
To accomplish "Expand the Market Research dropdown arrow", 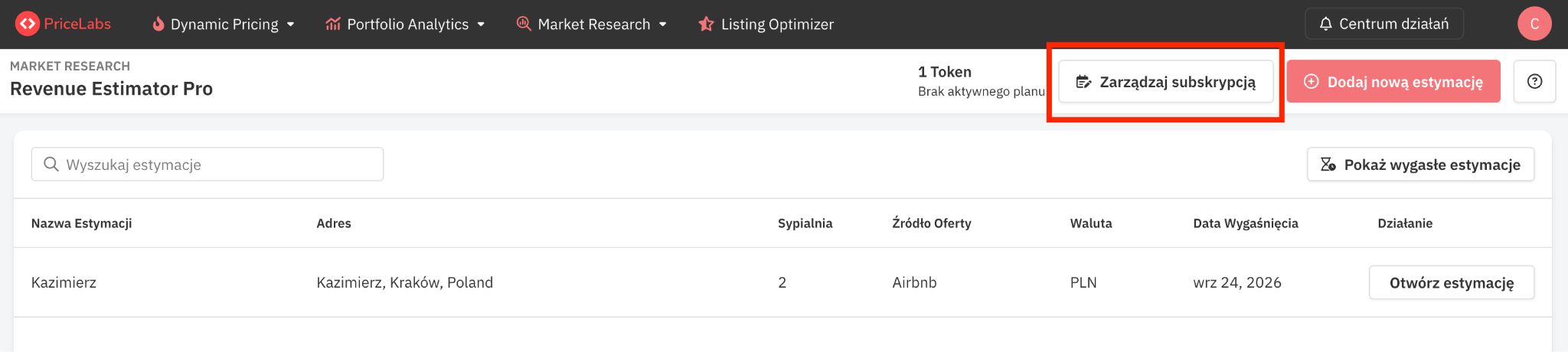I will pos(663,24).
